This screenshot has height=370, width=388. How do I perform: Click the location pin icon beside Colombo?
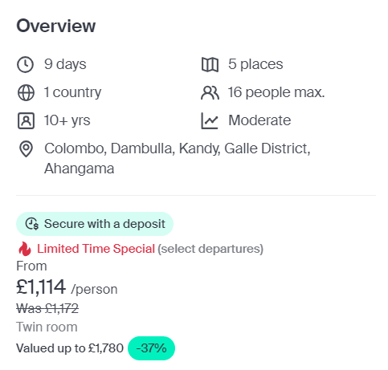click(26, 149)
